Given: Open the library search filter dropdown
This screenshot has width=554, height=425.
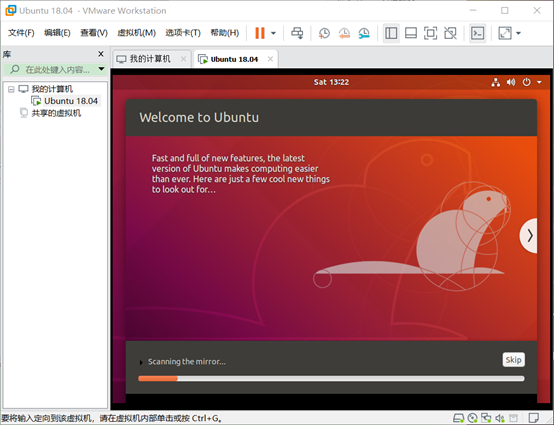Looking at the screenshot, I should (101, 69).
